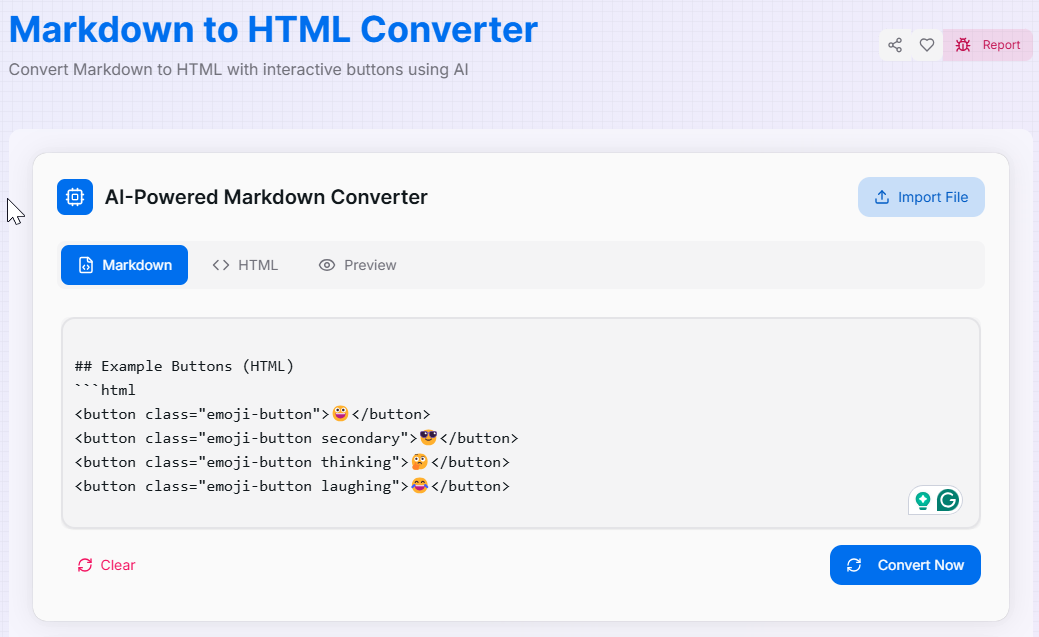Image resolution: width=1039 pixels, height=637 pixels.
Task: Report a bug using the Report button
Action: click(988, 45)
